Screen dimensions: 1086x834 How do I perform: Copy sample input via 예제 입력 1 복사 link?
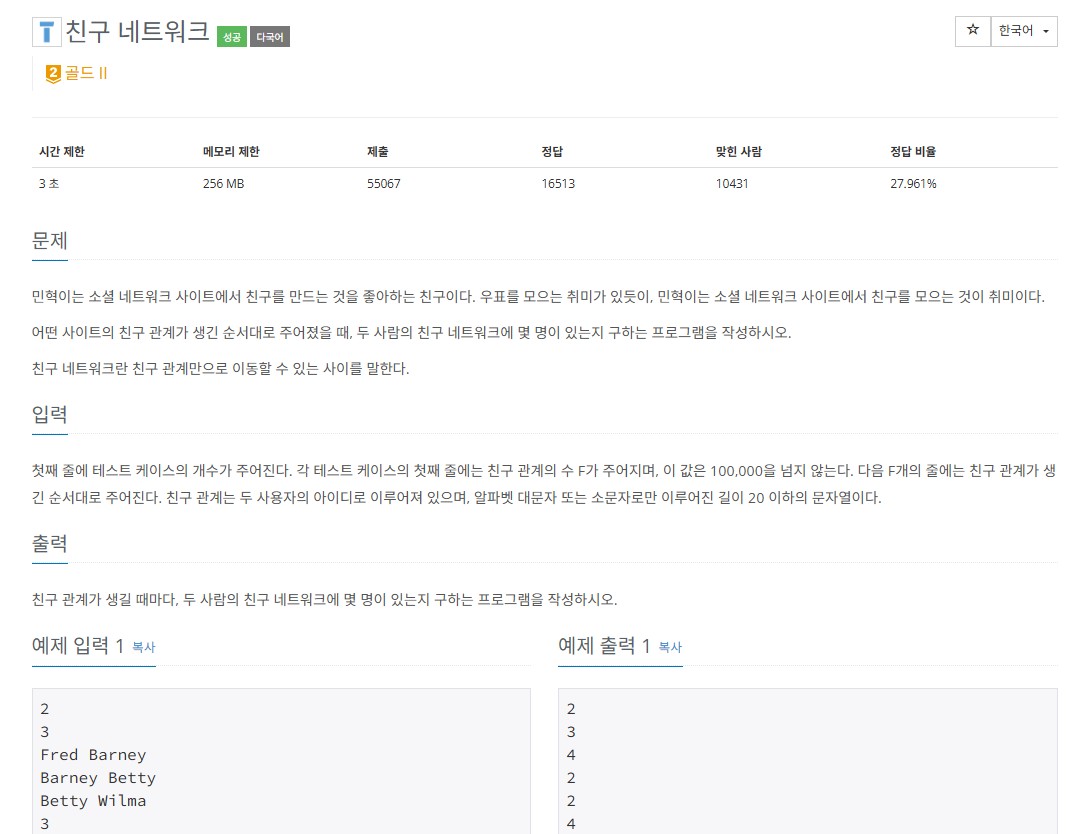coord(144,647)
